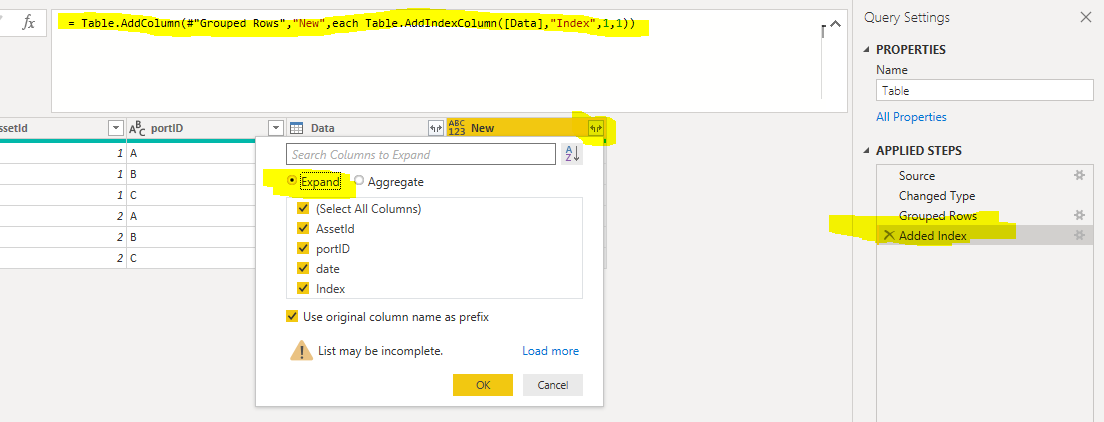Image resolution: width=1104 pixels, height=422 pixels.
Task: Collapse the formula bar with the chevron
Action: [836, 24]
